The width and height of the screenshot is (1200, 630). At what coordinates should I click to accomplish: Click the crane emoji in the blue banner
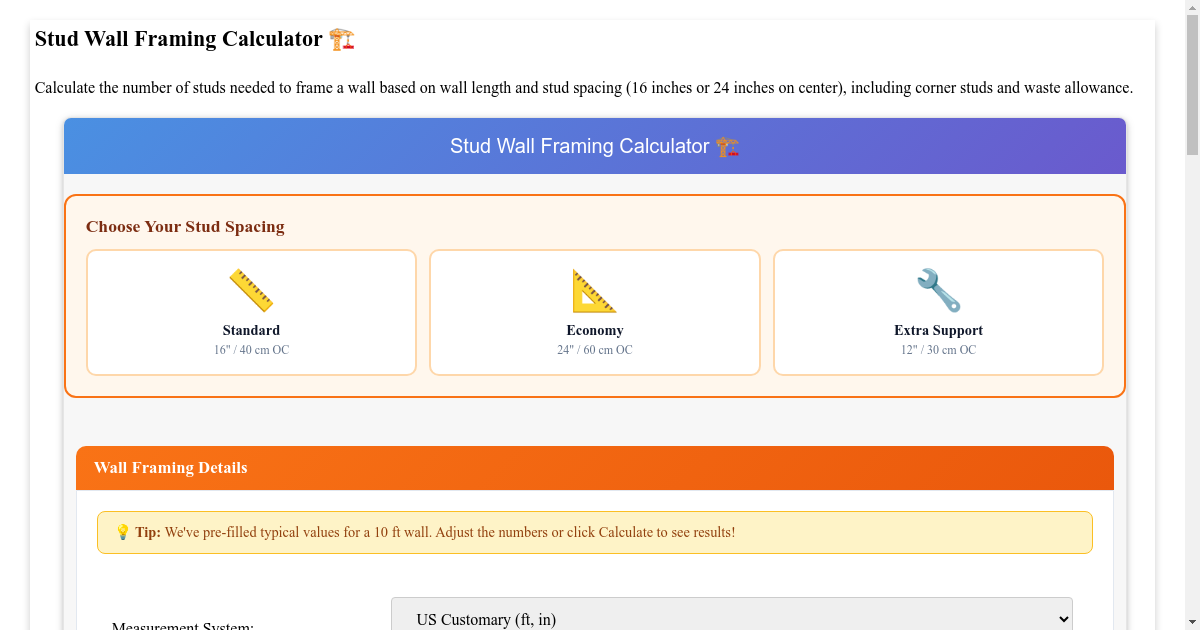[727, 146]
